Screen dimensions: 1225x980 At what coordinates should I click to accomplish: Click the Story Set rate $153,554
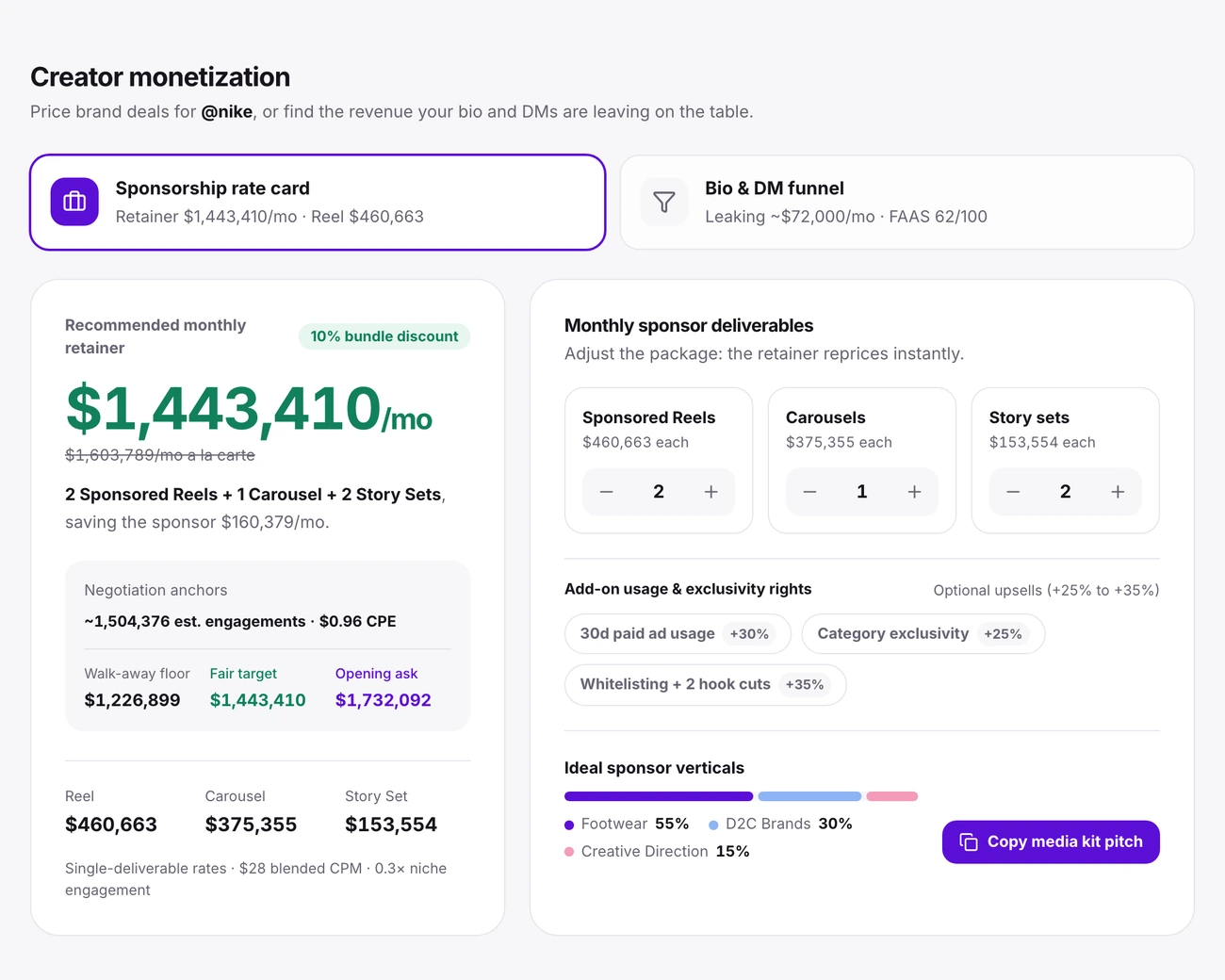(391, 825)
